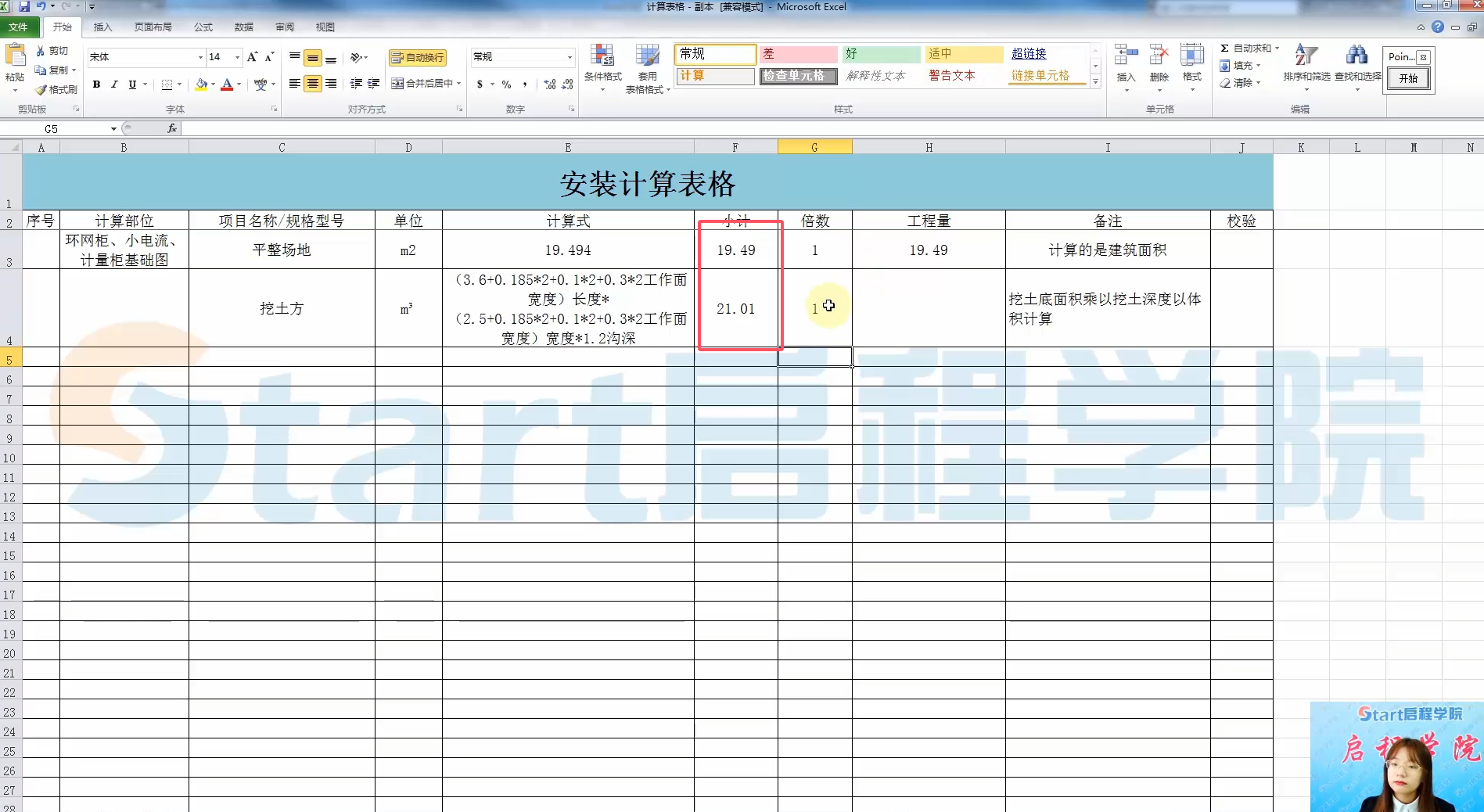Click the phonetic guide (wén 文) icon

coord(261,84)
